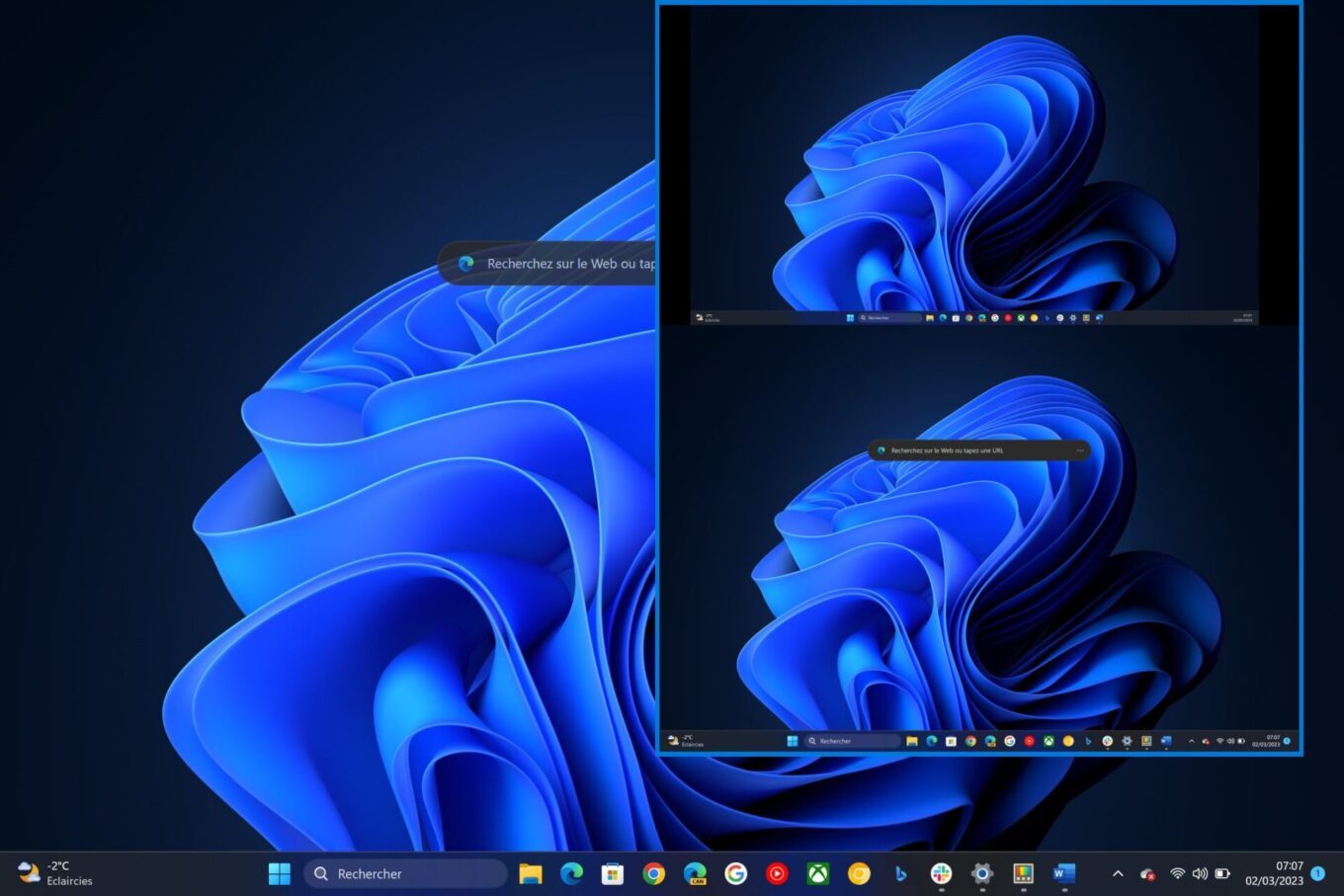1344x896 pixels.
Task: Open Microsoft Store on the main taskbar
Action: [613, 873]
